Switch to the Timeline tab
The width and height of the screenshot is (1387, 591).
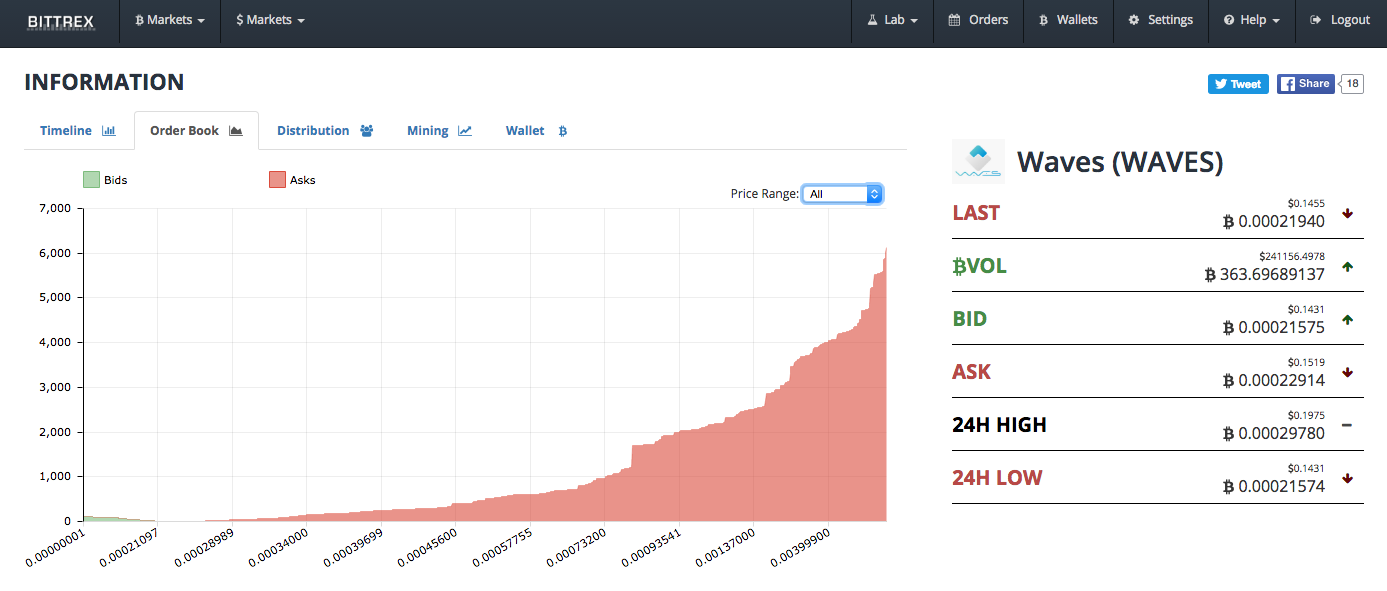tap(78, 131)
